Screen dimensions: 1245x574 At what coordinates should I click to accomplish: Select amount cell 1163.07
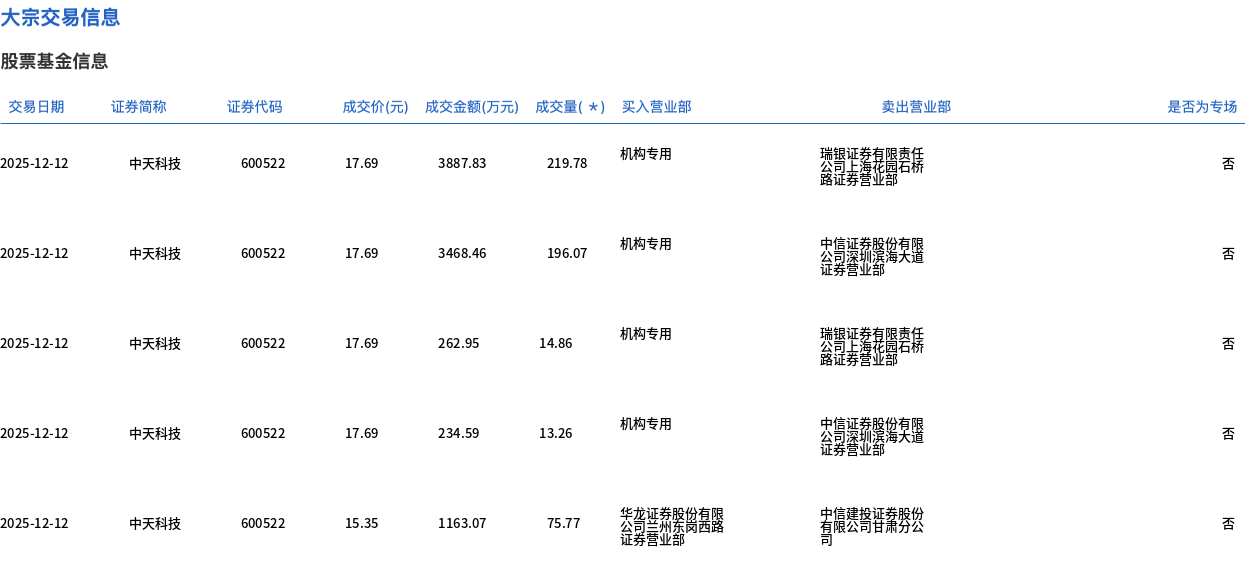462,523
